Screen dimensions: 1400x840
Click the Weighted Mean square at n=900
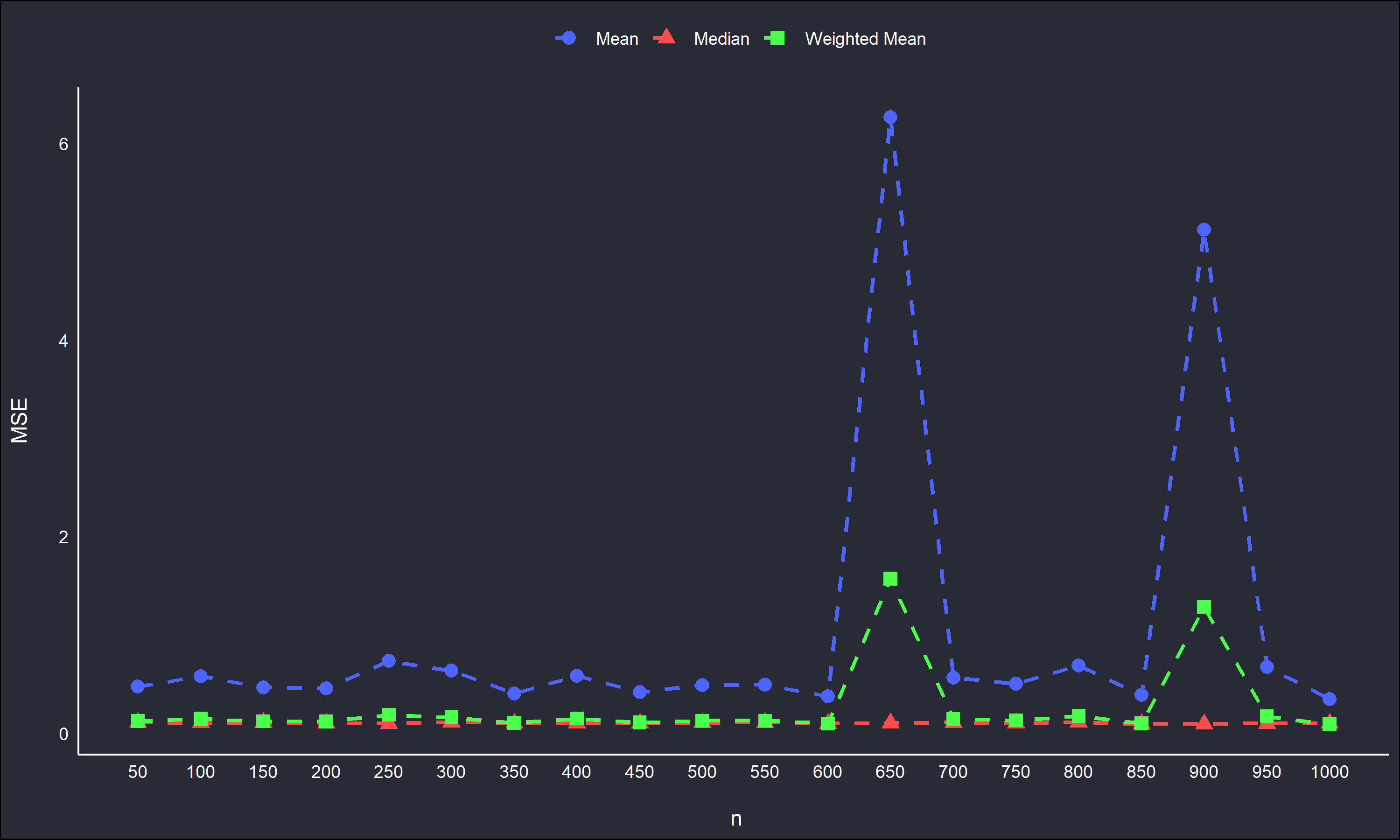[1204, 607]
